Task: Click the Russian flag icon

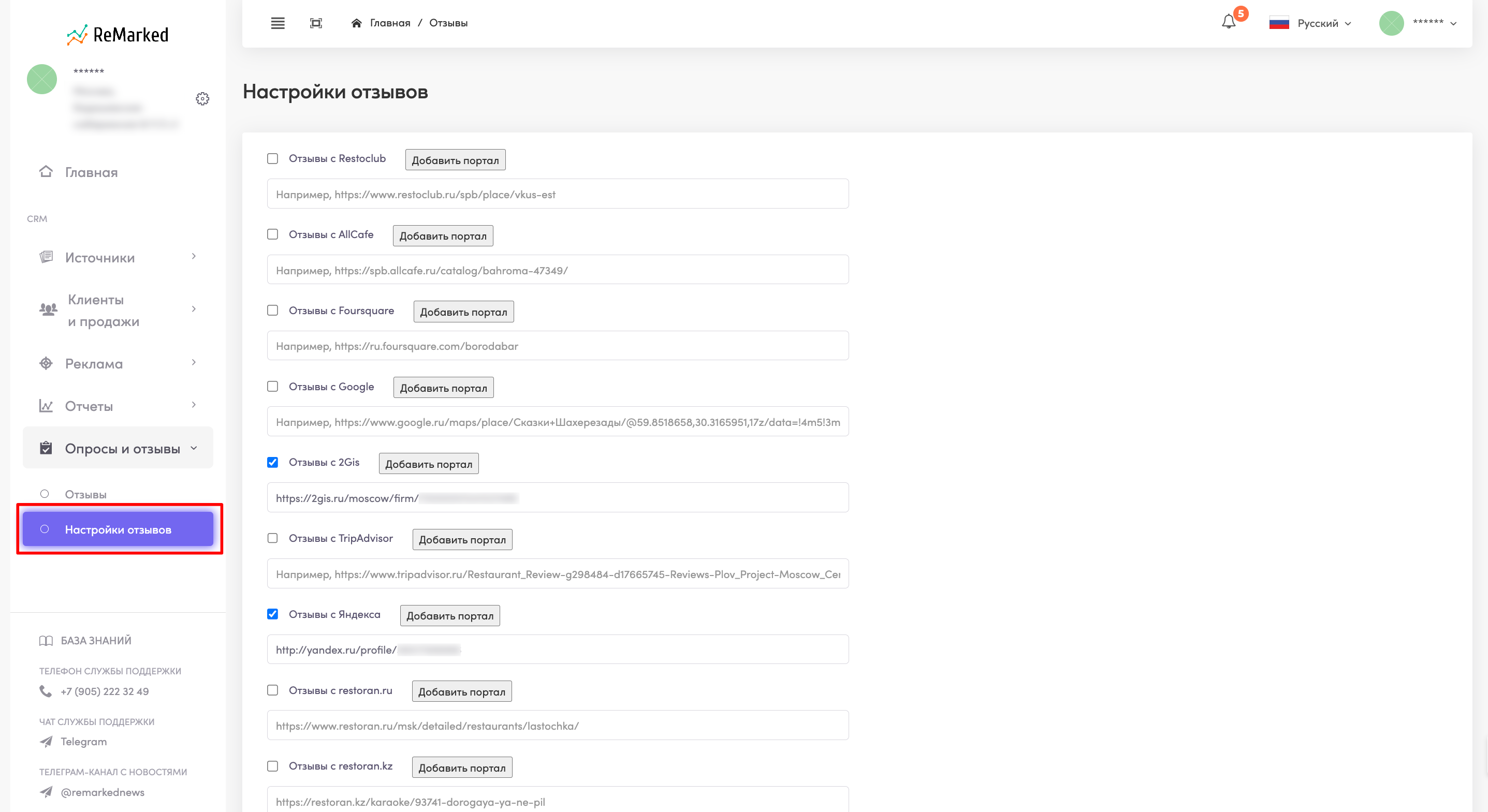Action: click(x=1279, y=23)
